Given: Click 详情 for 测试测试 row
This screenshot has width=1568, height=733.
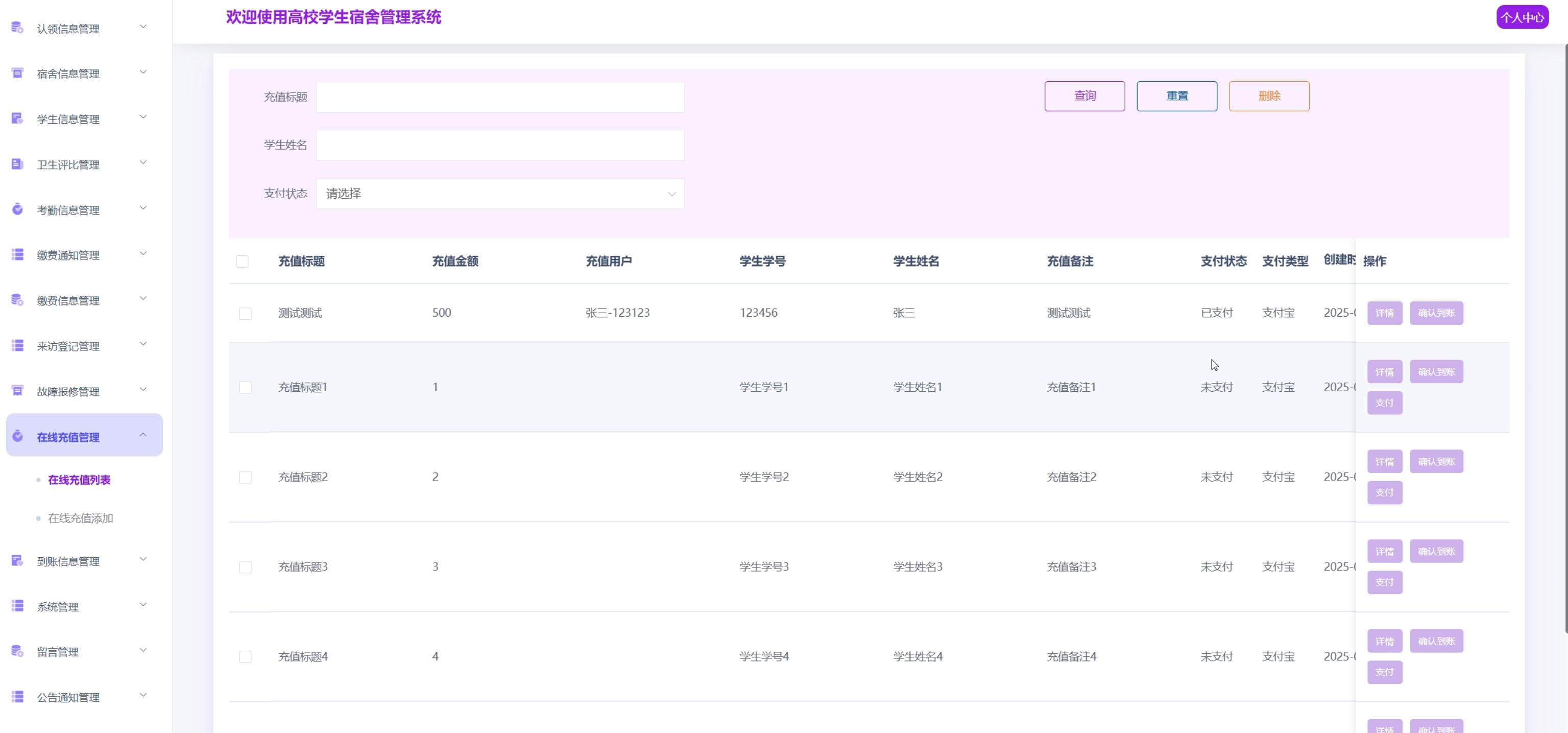Looking at the screenshot, I should [1384, 313].
